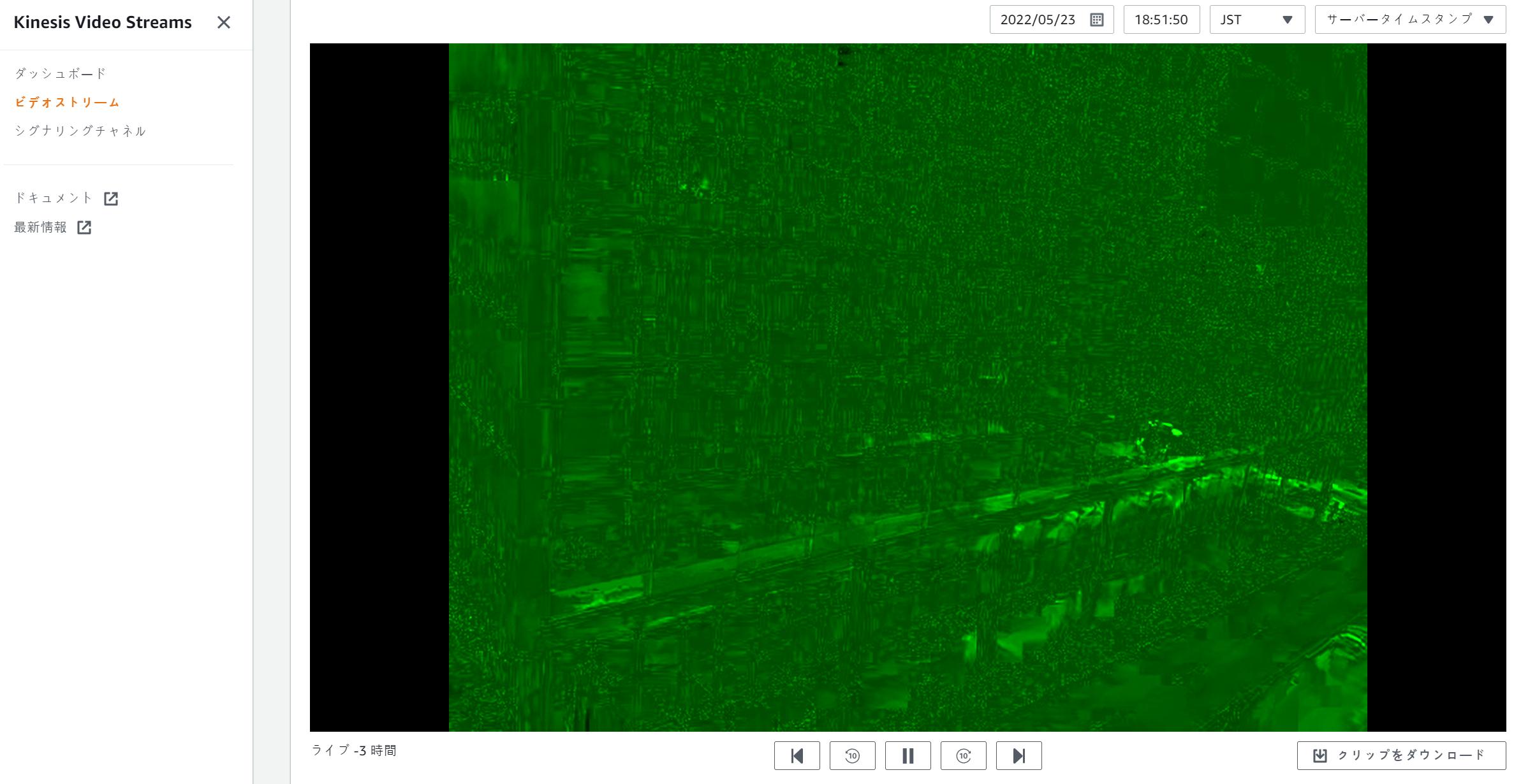Pause the video stream playback

coord(908,755)
